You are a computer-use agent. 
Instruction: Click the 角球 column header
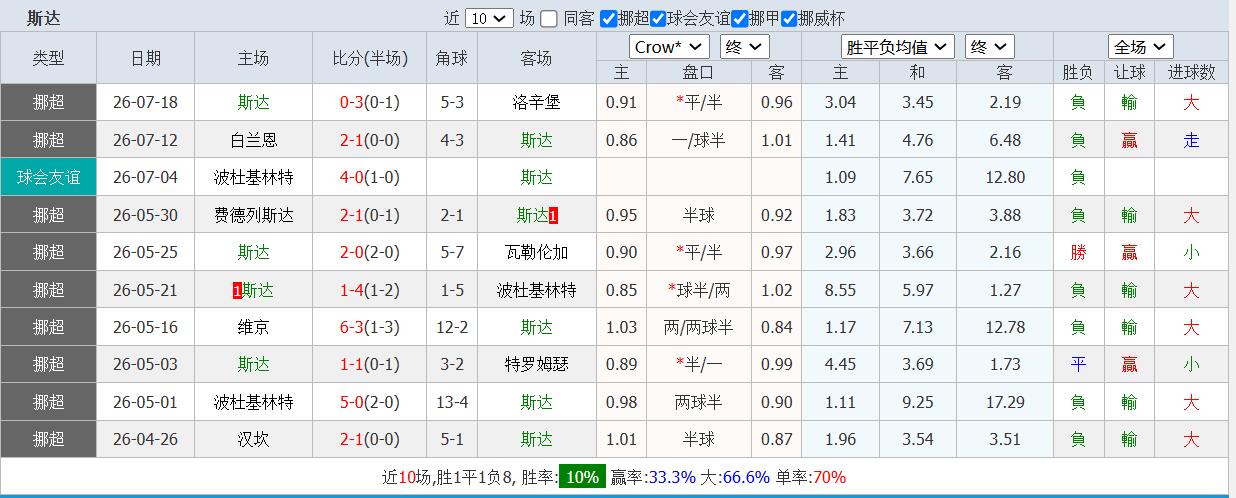452,58
